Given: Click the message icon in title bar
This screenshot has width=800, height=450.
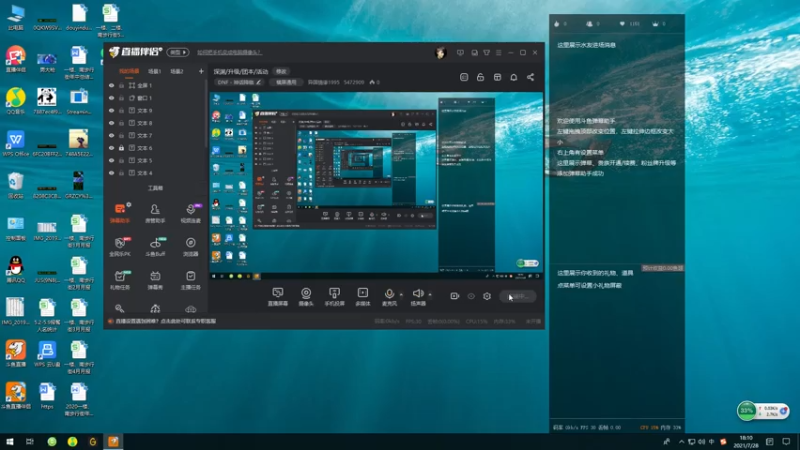Looking at the screenshot, I should 460,53.
